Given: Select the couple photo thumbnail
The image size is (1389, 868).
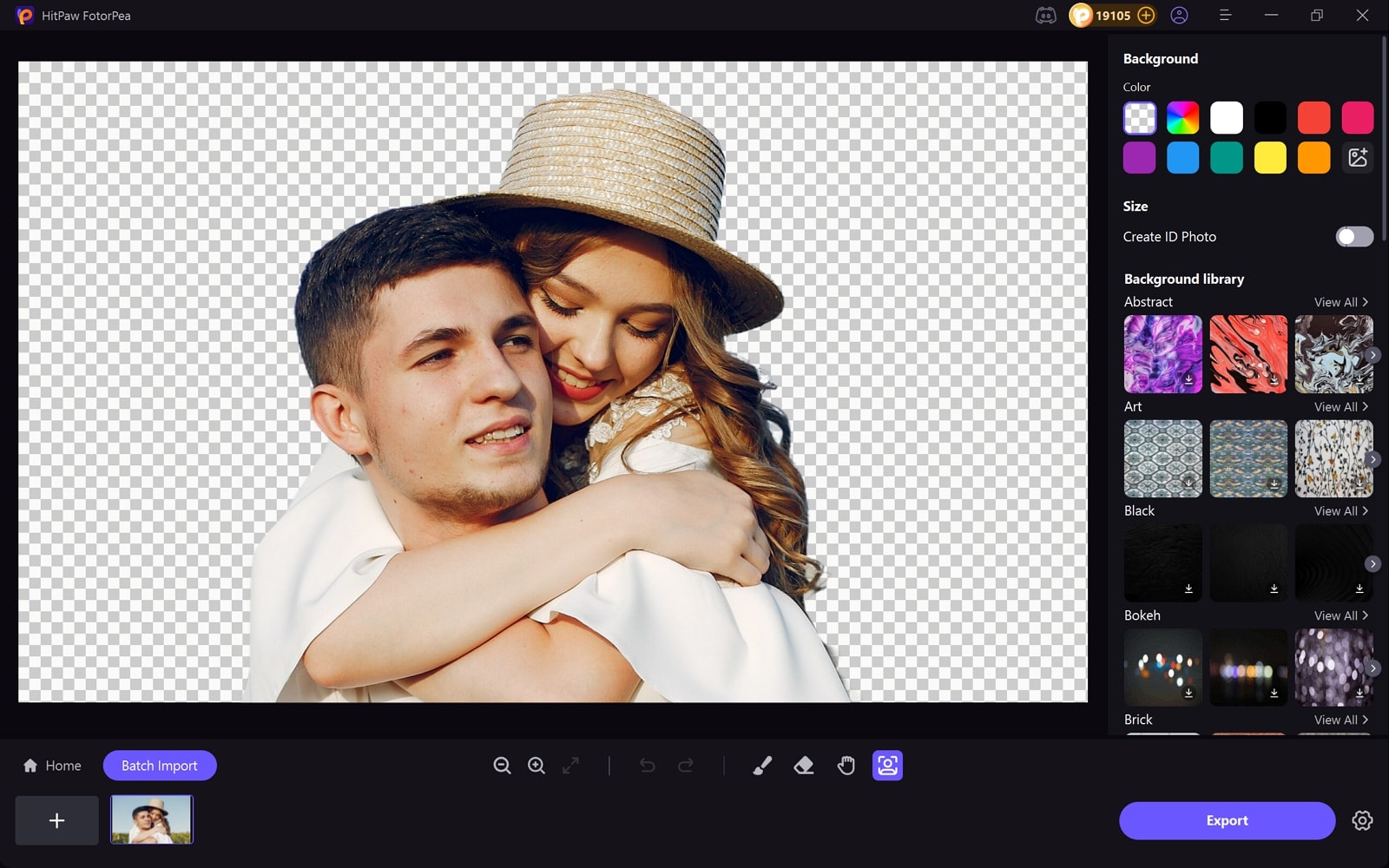Looking at the screenshot, I should tap(152, 819).
